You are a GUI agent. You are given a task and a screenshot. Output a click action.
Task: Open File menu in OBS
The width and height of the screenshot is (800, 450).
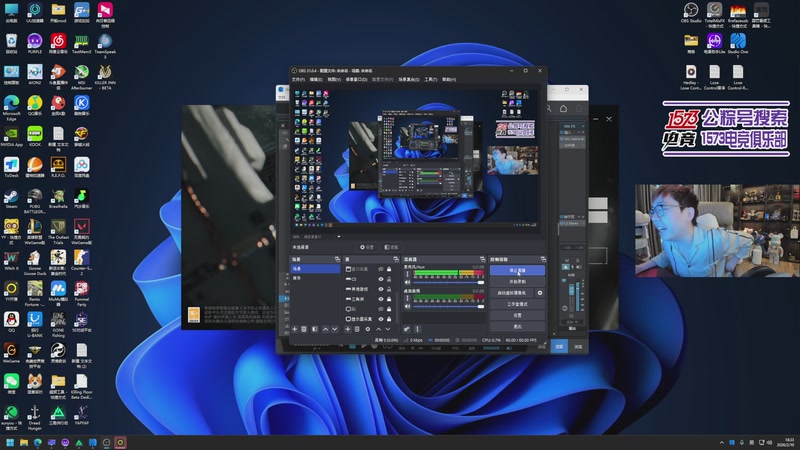pos(298,80)
